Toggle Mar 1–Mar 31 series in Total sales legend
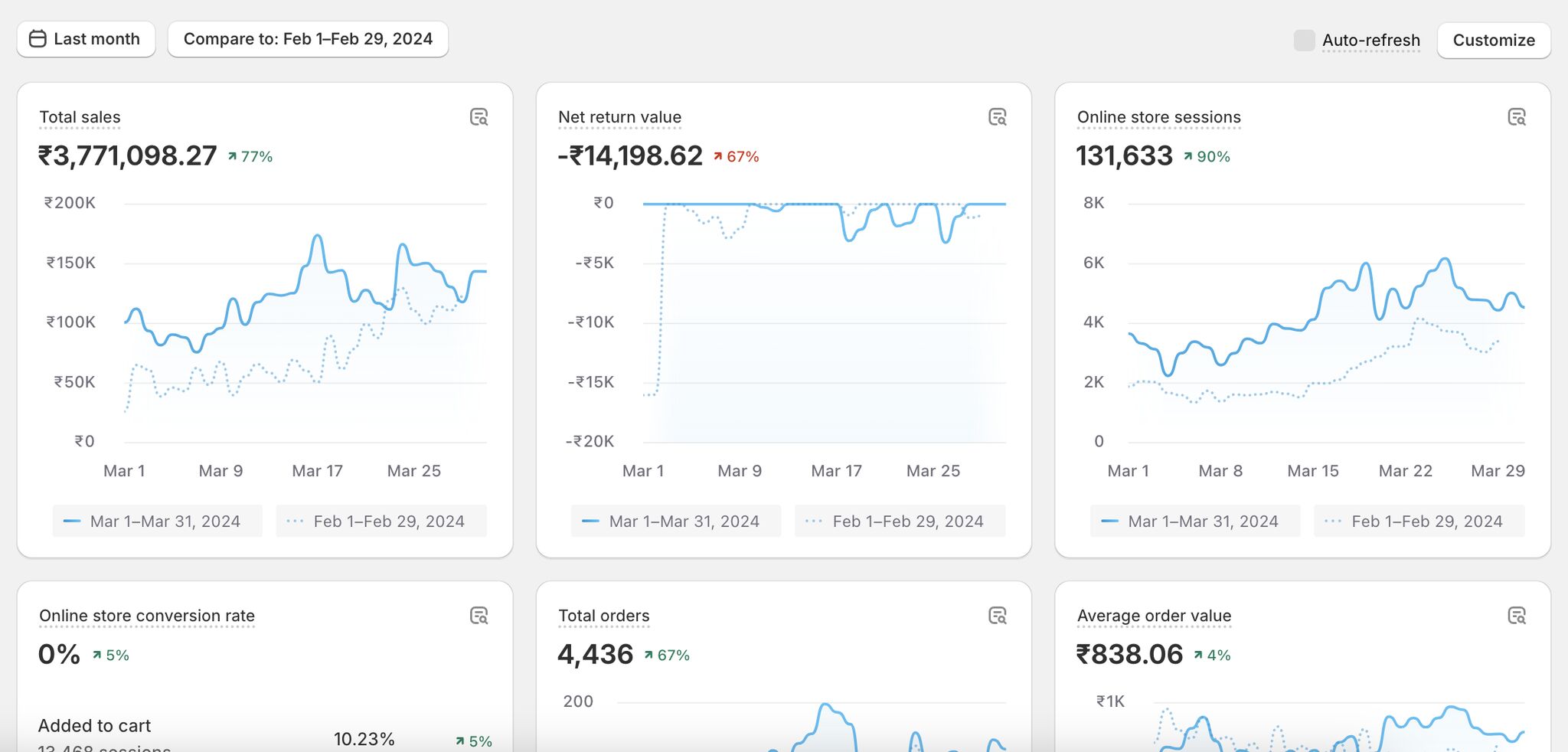This screenshot has height=752, width=1568. 157,521
